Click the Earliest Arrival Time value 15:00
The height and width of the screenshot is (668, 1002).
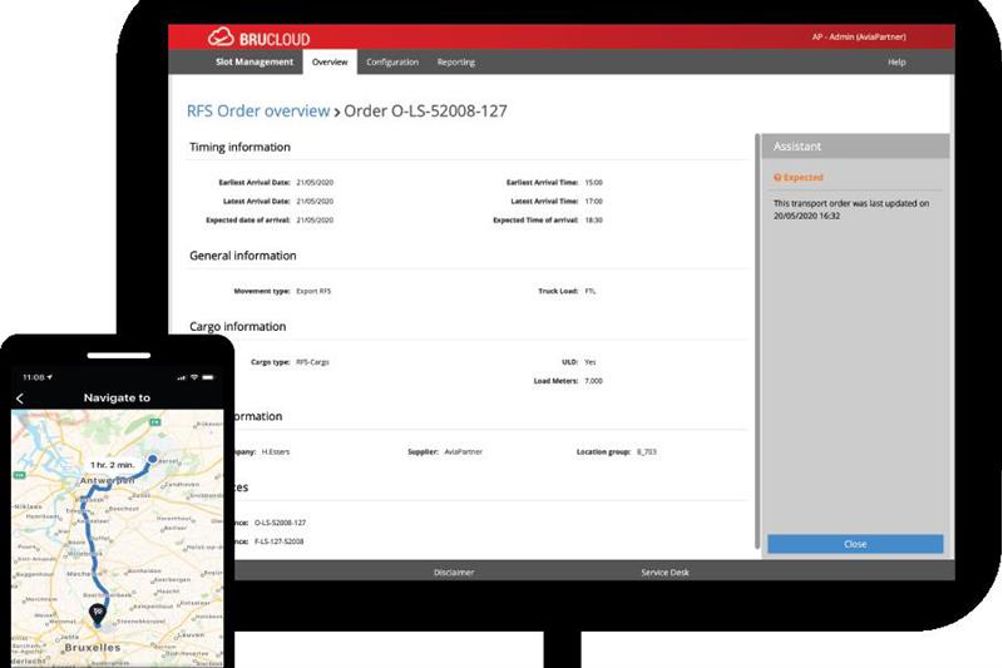click(594, 182)
